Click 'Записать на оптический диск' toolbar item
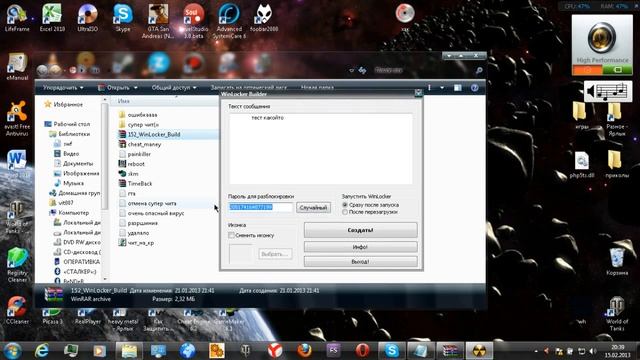 [249, 87]
